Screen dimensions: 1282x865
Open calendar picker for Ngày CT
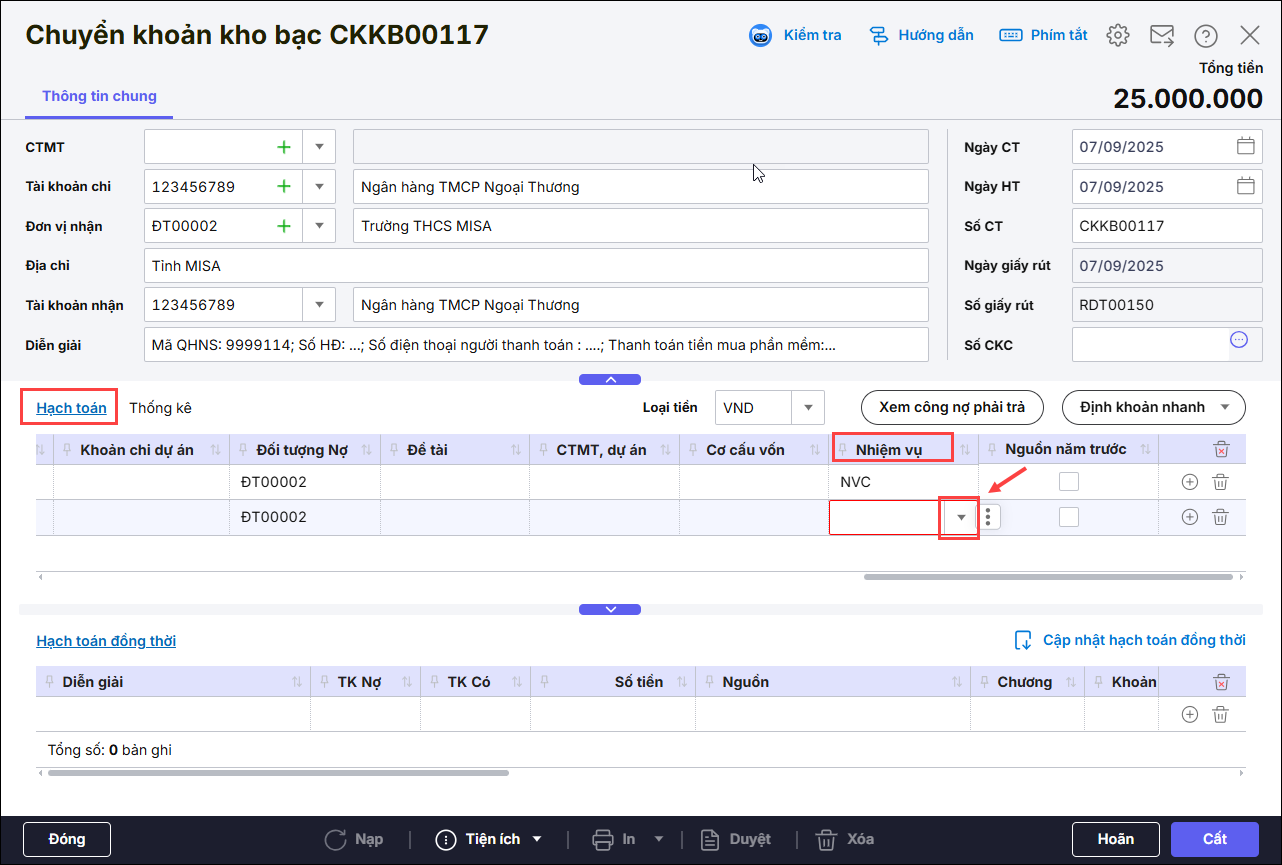tap(1245, 146)
